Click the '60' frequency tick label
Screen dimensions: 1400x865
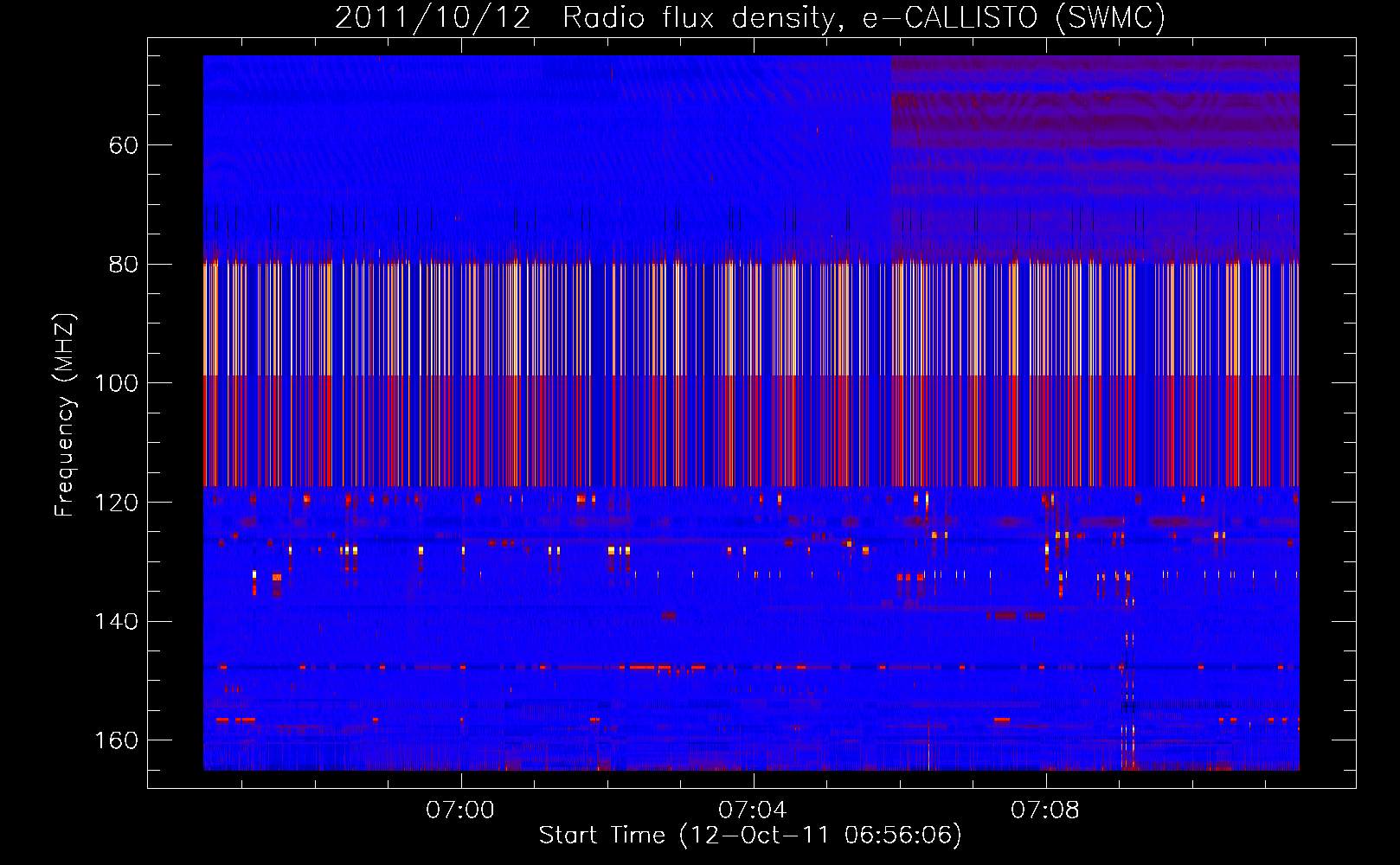coord(123,145)
